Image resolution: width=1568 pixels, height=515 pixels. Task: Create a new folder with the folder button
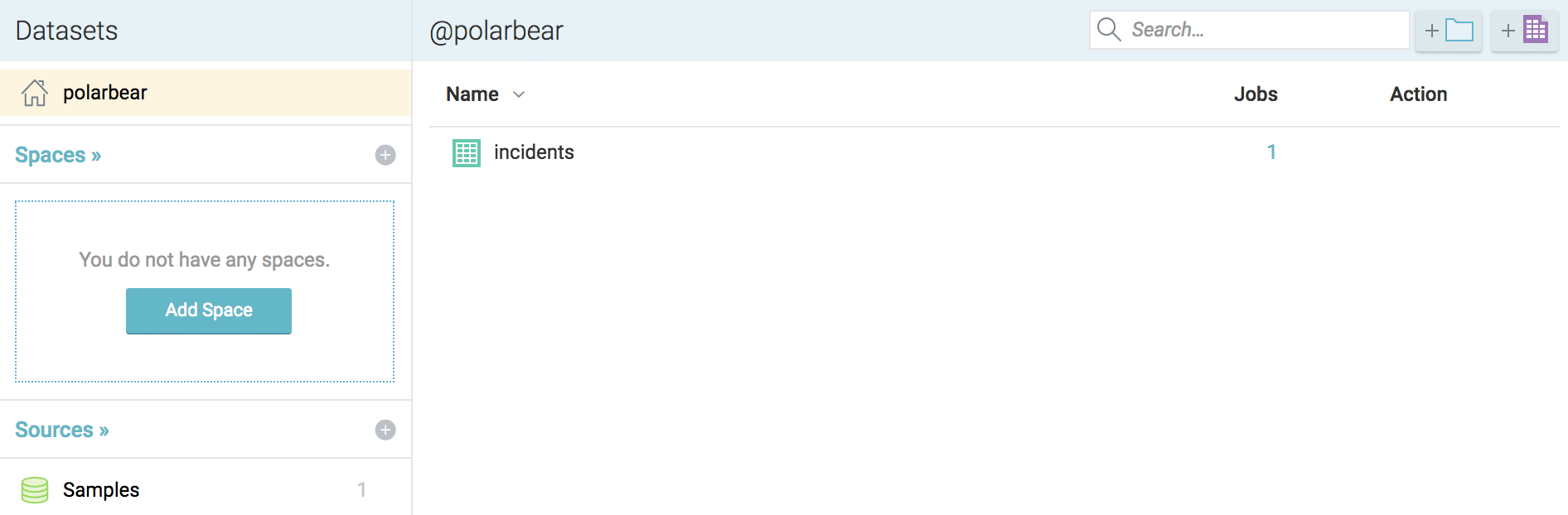(1449, 31)
